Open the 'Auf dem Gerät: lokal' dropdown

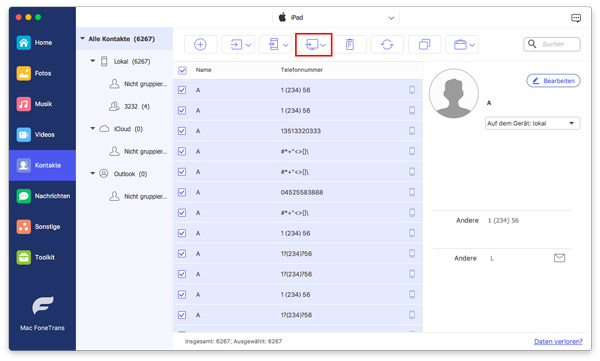pos(532,123)
